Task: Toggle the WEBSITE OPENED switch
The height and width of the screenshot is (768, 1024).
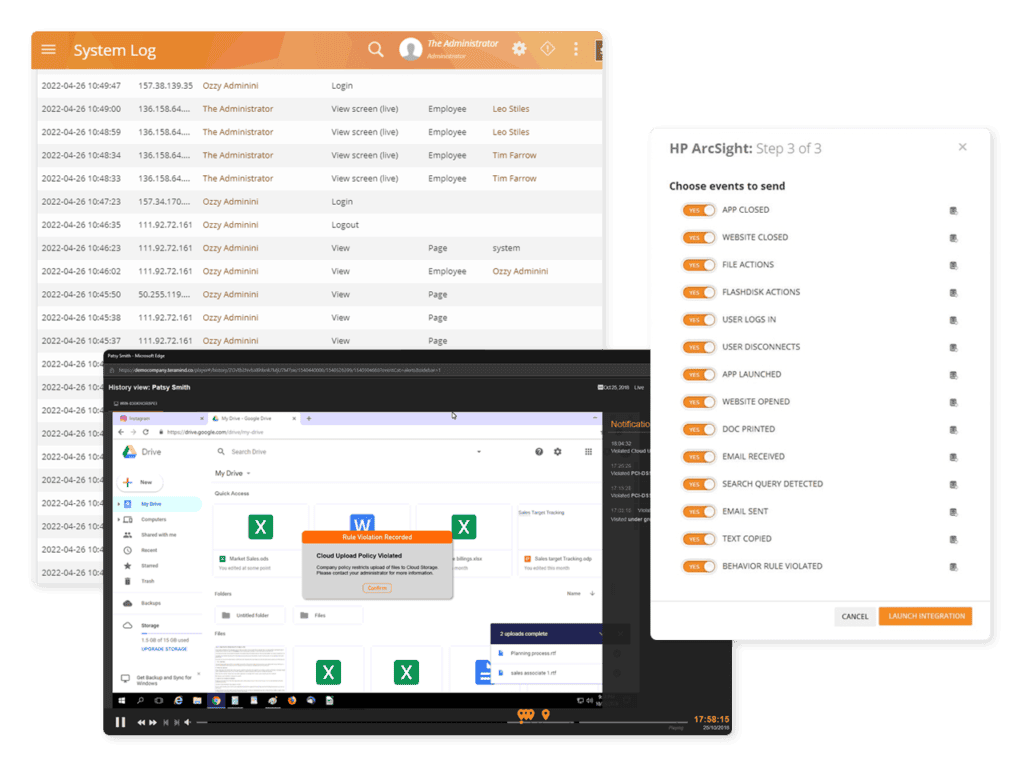Action: point(699,402)
